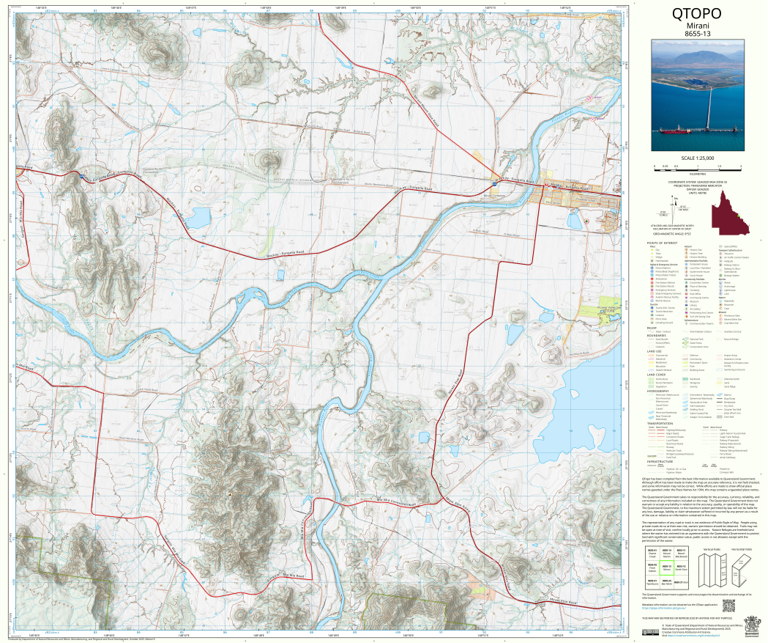Click the sheet number 8655-13
The image size is (768, 643).
(x=697, y=34)
